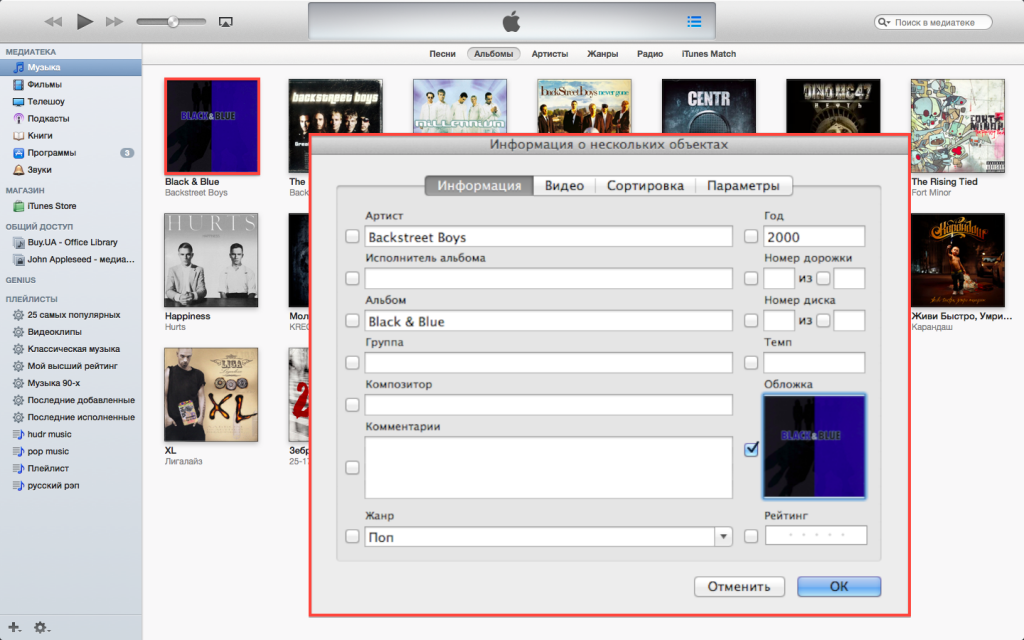Uncheck the Обложка artwork checkbox
The height and width of the screenshot is (640, 1024).
[751, 449]
